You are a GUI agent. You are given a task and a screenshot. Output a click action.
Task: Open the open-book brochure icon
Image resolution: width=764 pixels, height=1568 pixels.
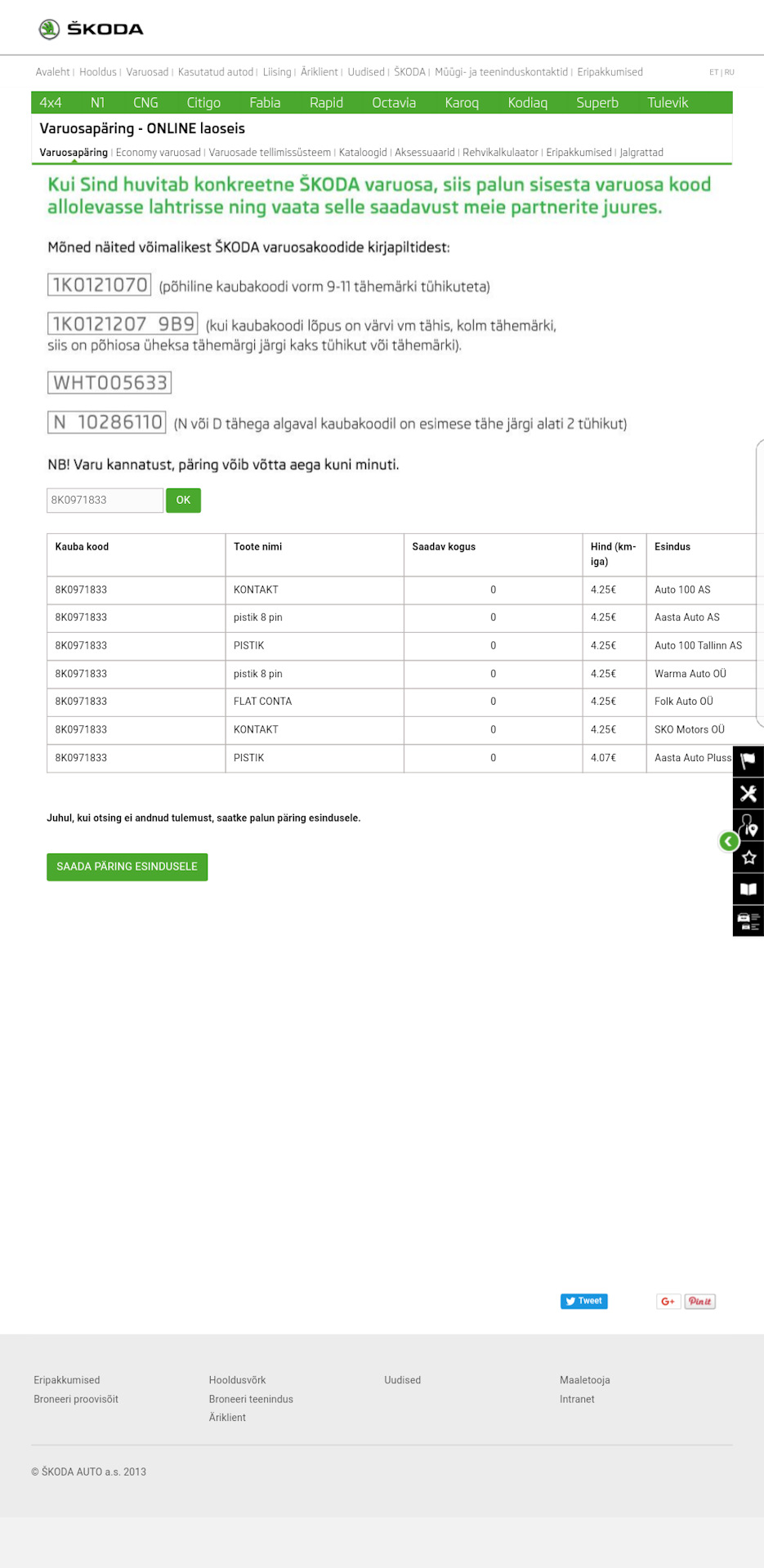point(748,889)
